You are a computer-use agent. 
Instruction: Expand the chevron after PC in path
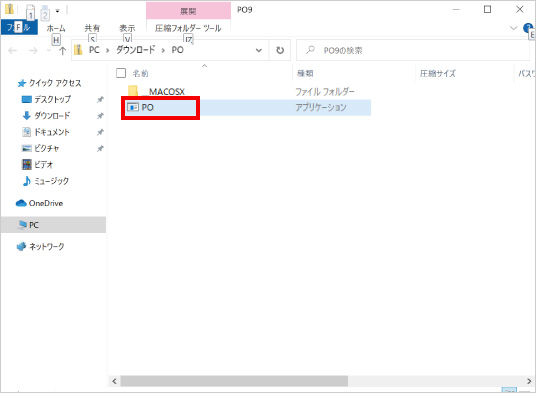click(108, 51)
